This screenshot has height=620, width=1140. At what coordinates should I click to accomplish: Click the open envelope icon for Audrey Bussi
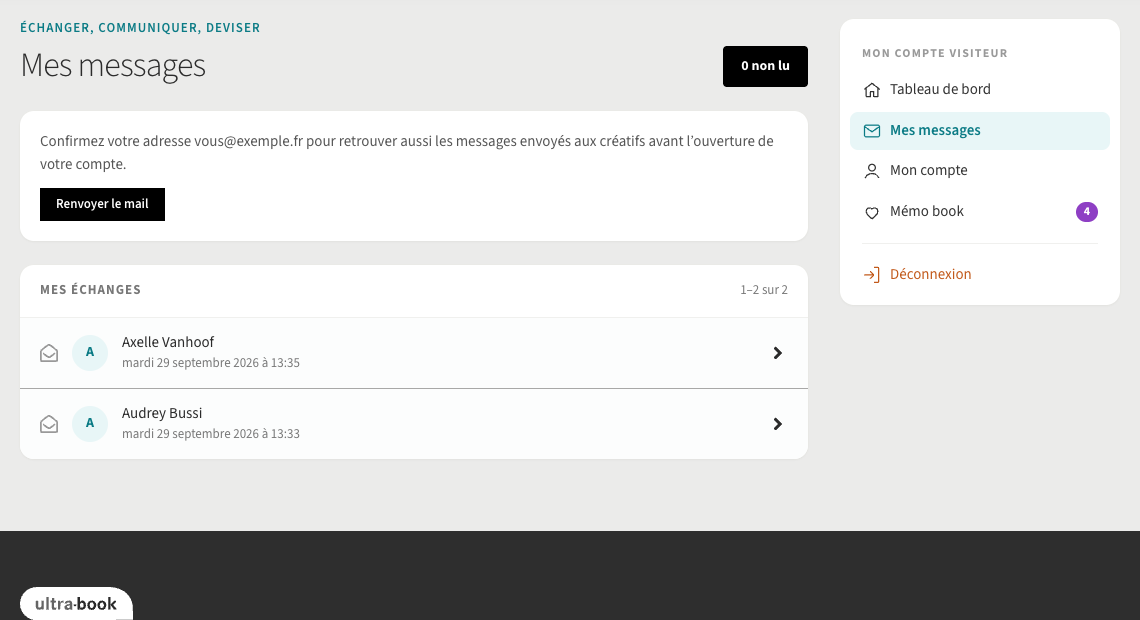click(x=49, y=424)
